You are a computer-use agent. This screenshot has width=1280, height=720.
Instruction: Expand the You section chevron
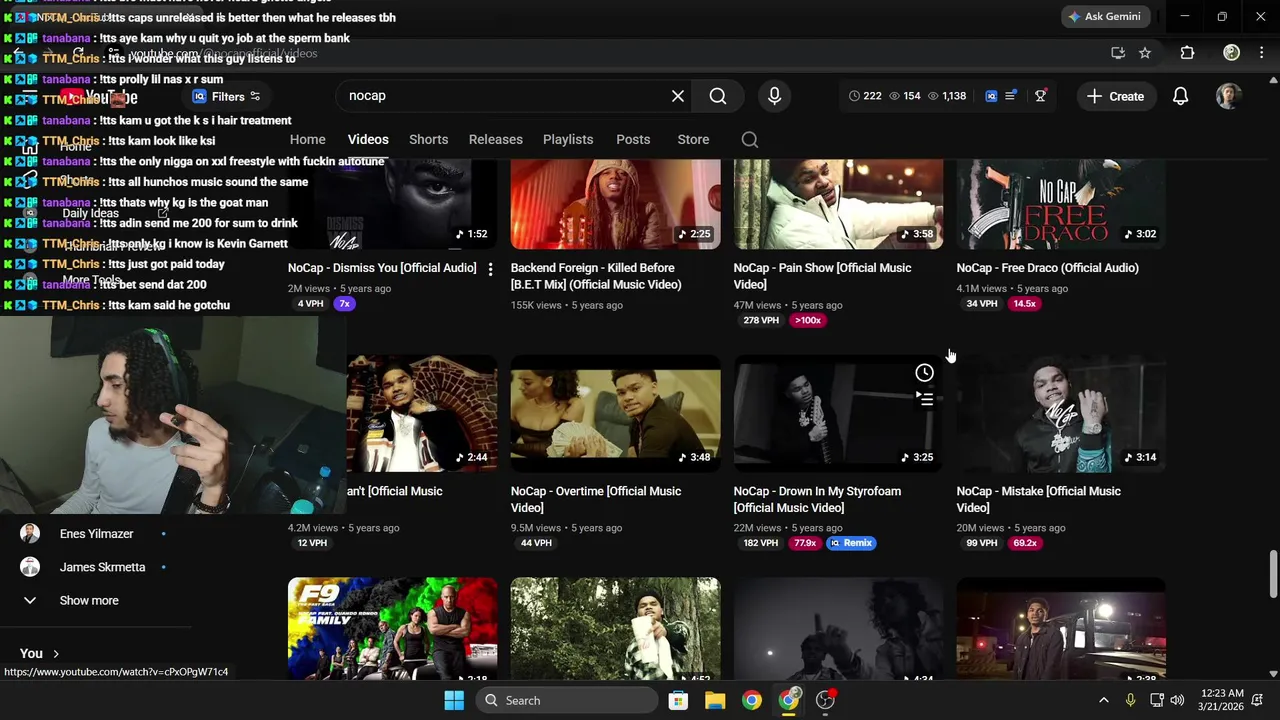tap(56, 654)
